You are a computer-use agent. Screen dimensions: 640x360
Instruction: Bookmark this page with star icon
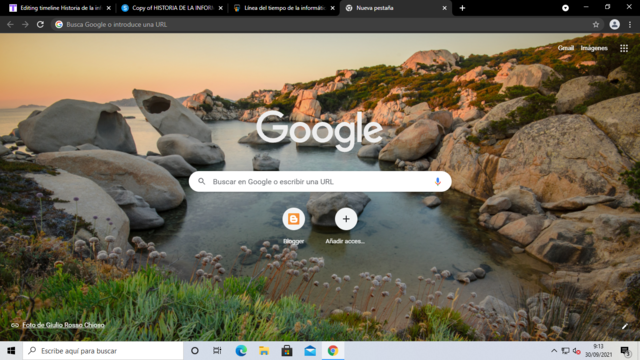pyautogui.click(x=596, y=24)
